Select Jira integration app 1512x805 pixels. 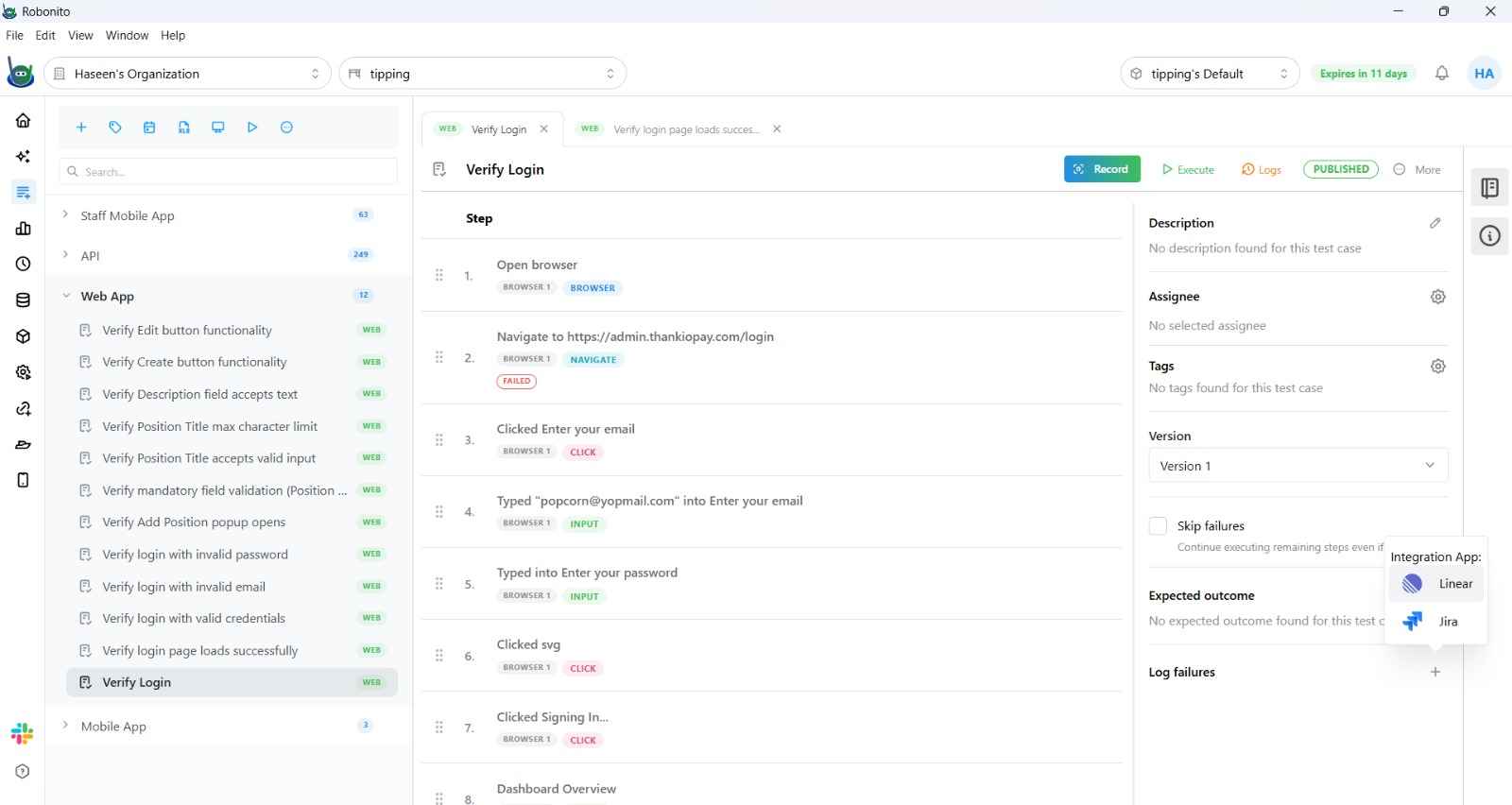[x=1436, y=622]
